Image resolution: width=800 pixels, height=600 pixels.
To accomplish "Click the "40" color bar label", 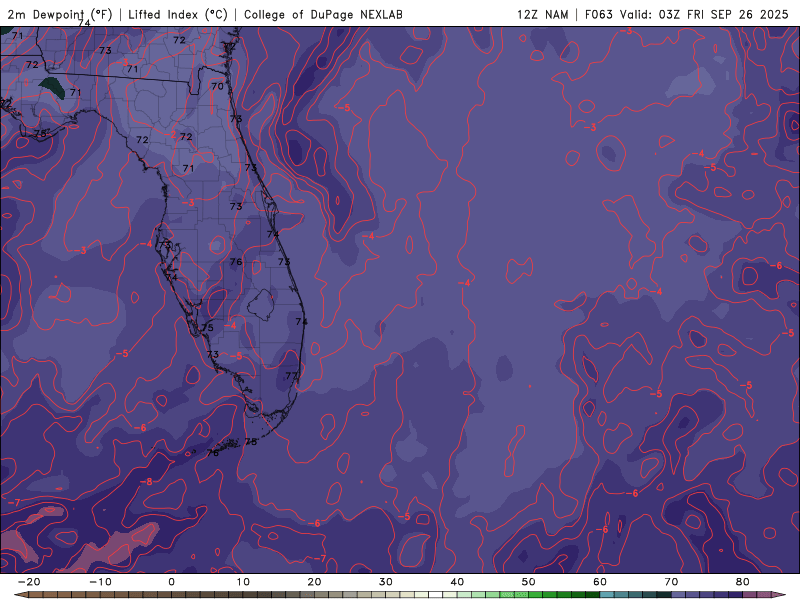I will [457, 582].
